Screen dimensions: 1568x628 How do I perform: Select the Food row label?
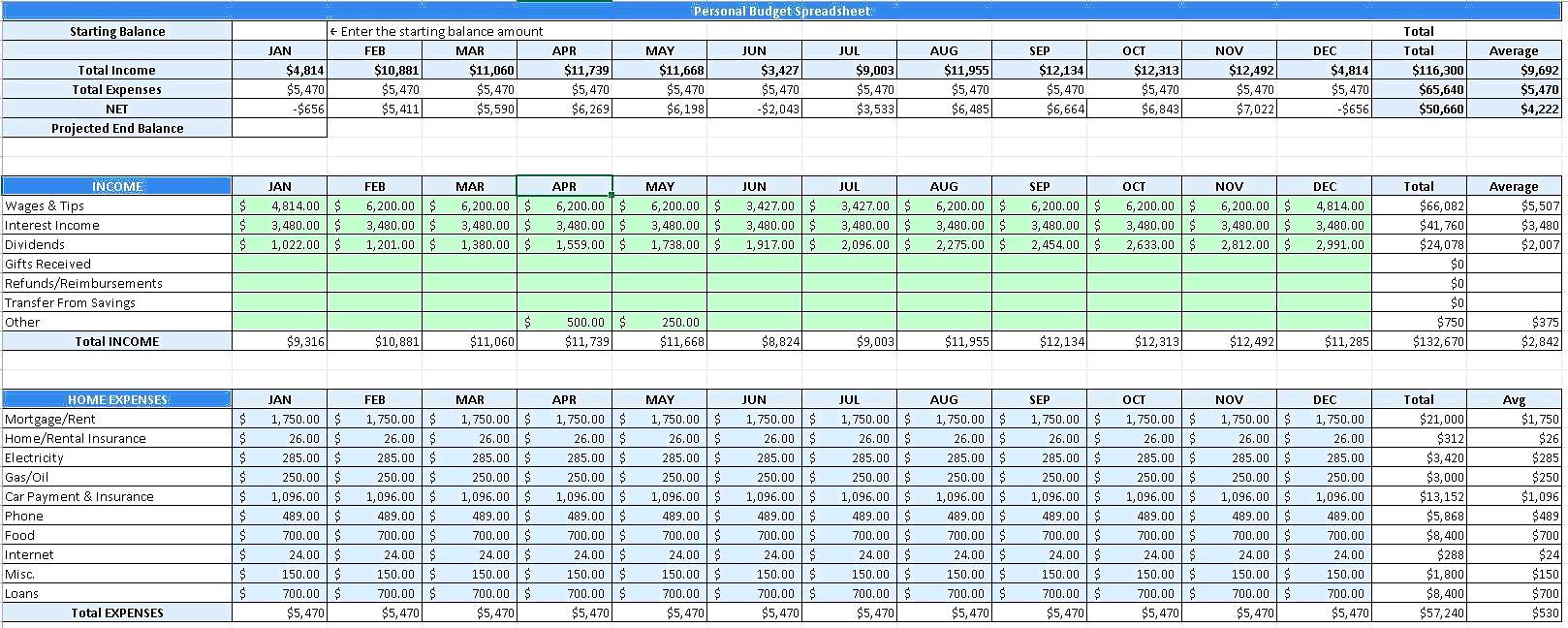(x=116, y=535)
